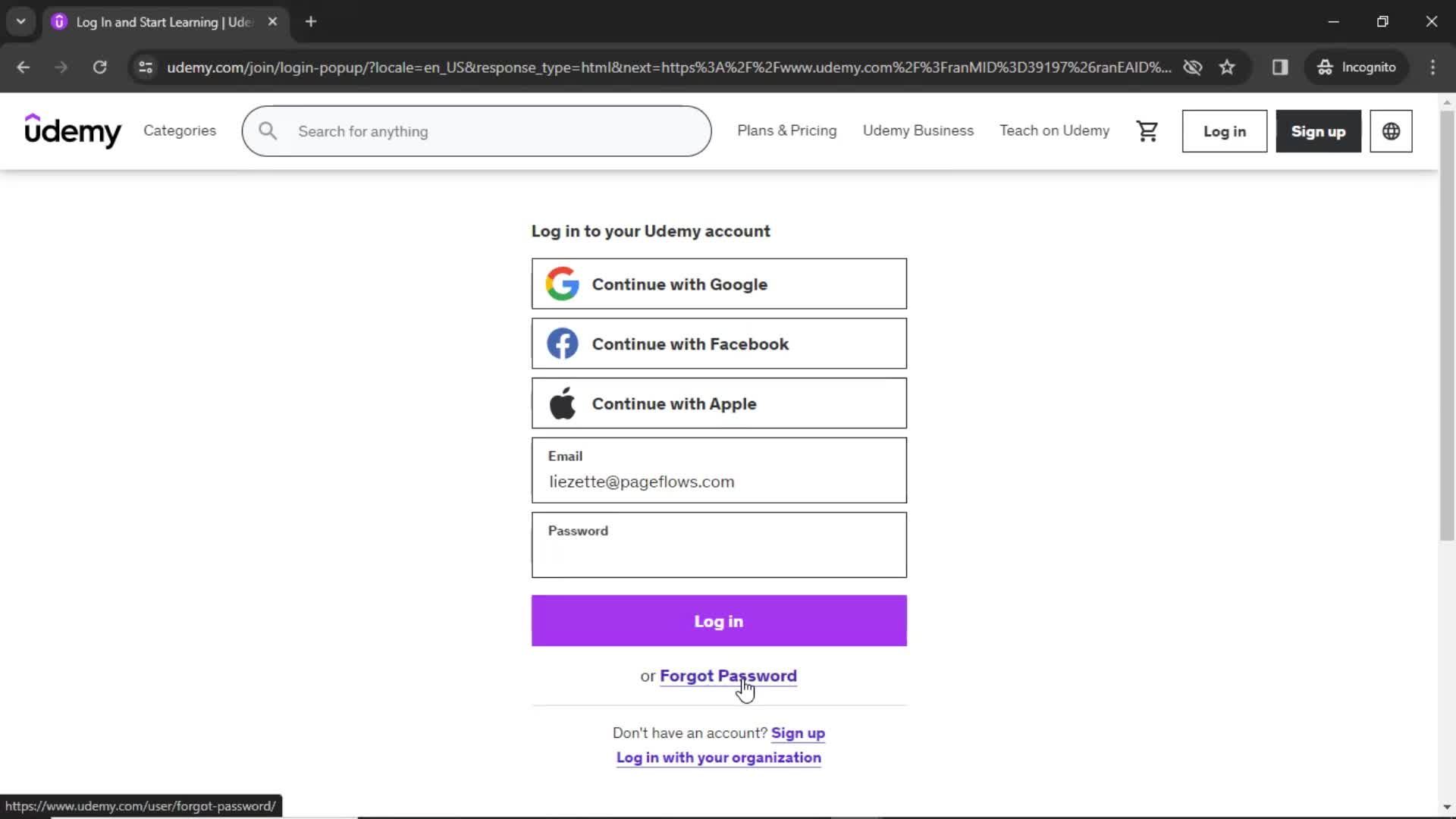
Task: Select Plans & Pricing menu item
Action: 786,130
